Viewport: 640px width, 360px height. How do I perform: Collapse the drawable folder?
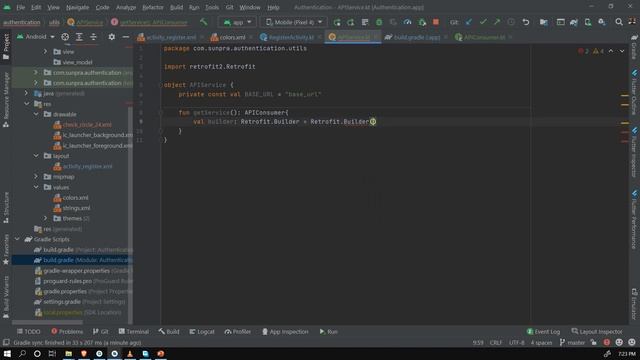[x=36, y=114]
